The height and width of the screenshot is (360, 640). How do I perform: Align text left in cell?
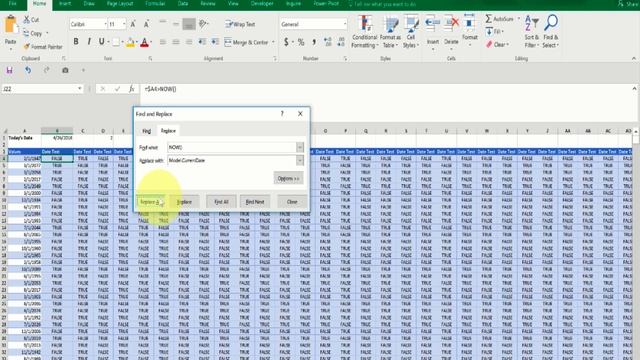coord(163,42)
